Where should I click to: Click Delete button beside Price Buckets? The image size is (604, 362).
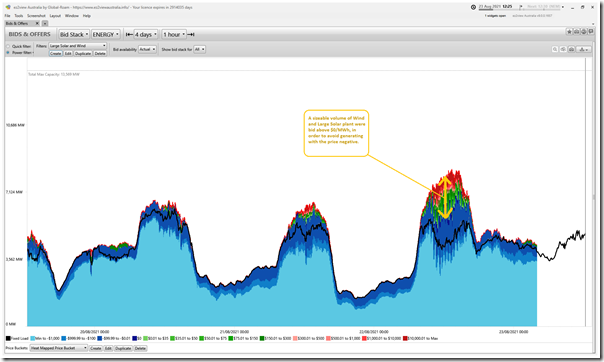click(140, 348)
